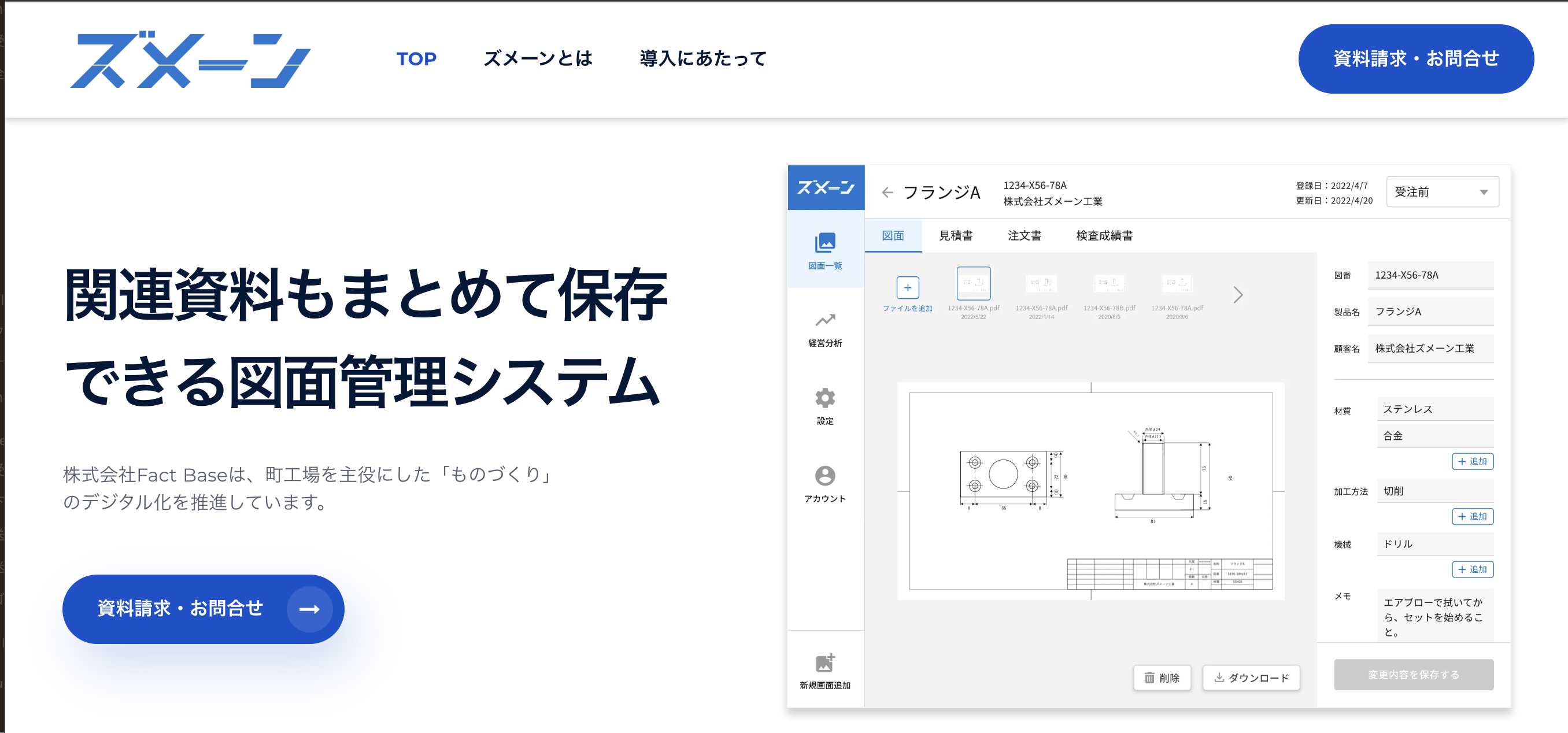1568x733 pixels.
Task: Click the header 資料請求・お問合せ button
Action: [x=1416, y=59]
